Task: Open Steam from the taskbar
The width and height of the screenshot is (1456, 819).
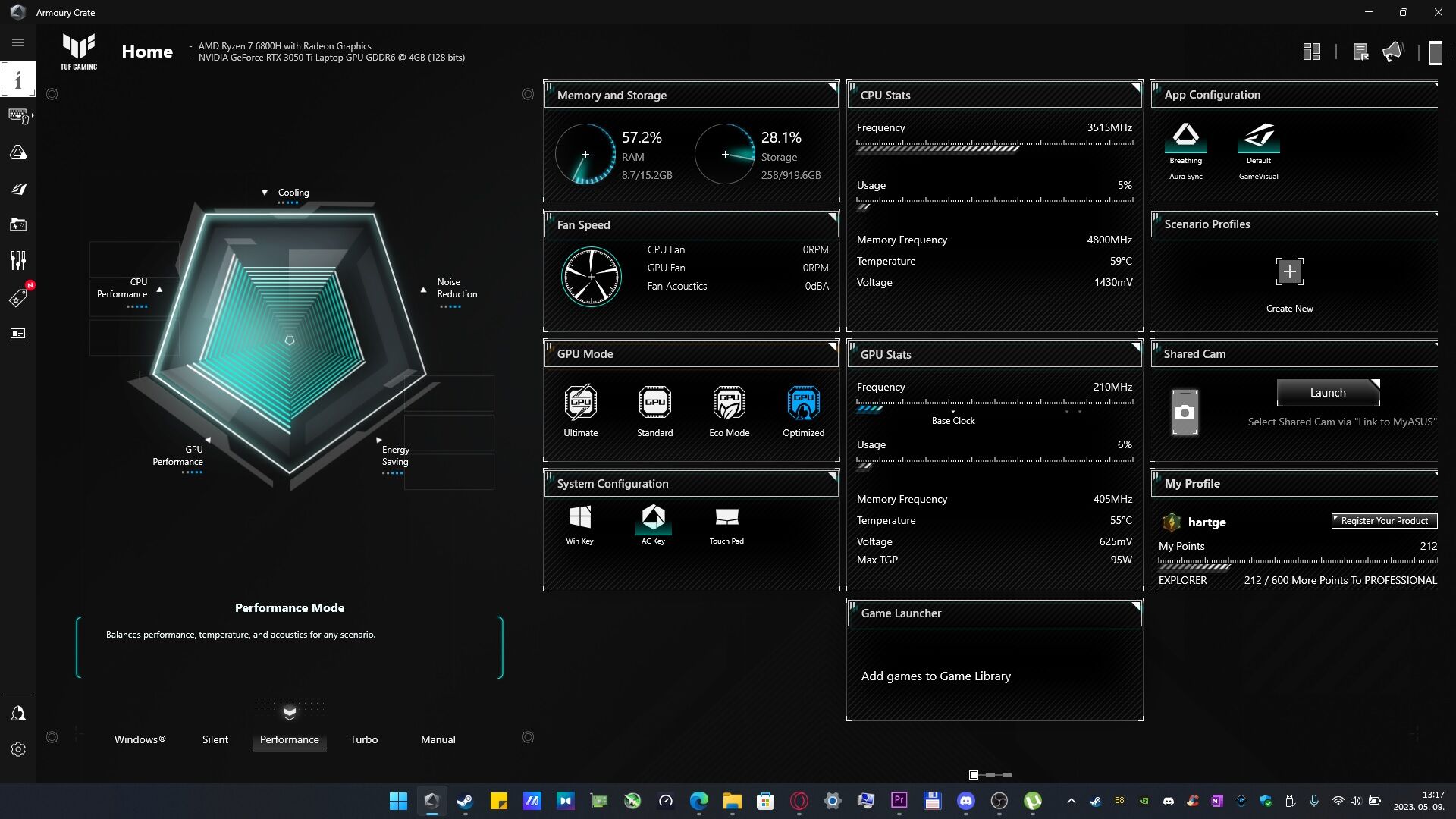Action: (x=465, y=801)
